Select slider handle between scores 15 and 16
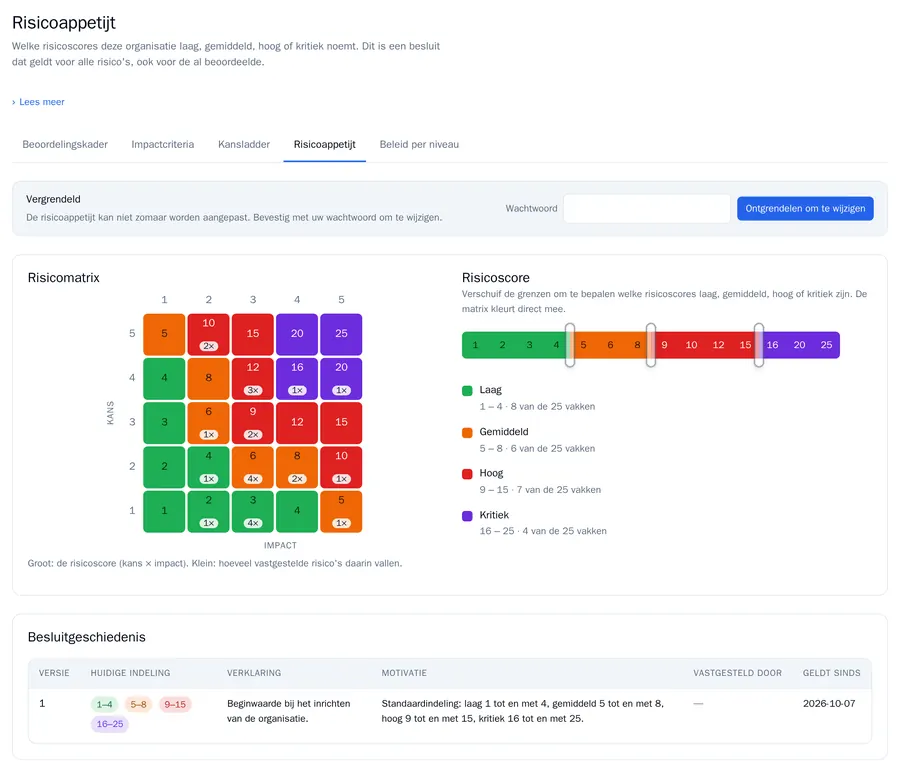 759,345
